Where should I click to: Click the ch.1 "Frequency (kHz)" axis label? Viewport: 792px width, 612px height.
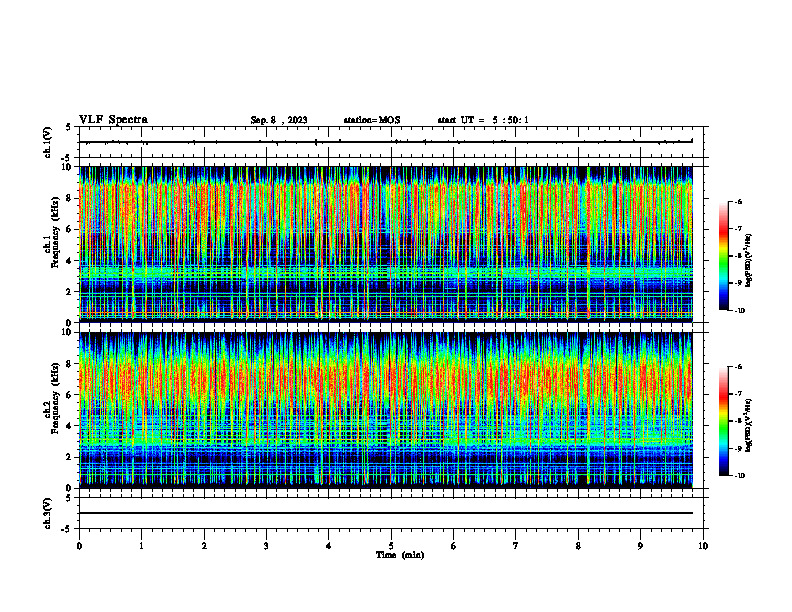[x=55, y=232]
